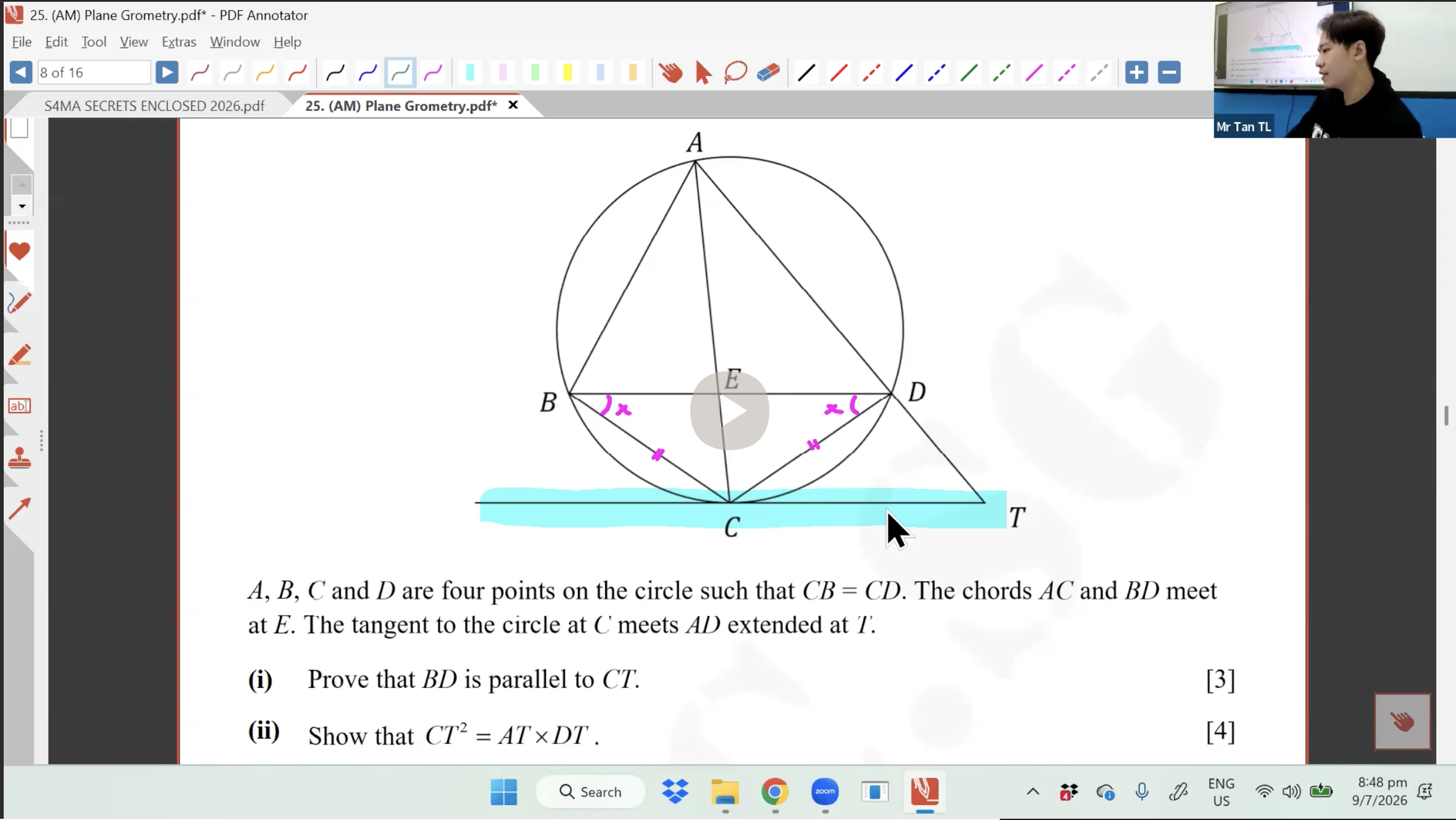Screen dimensions: 1456x820
Task: Select the dashed magenta line tool
Action: click(1067, 73)
